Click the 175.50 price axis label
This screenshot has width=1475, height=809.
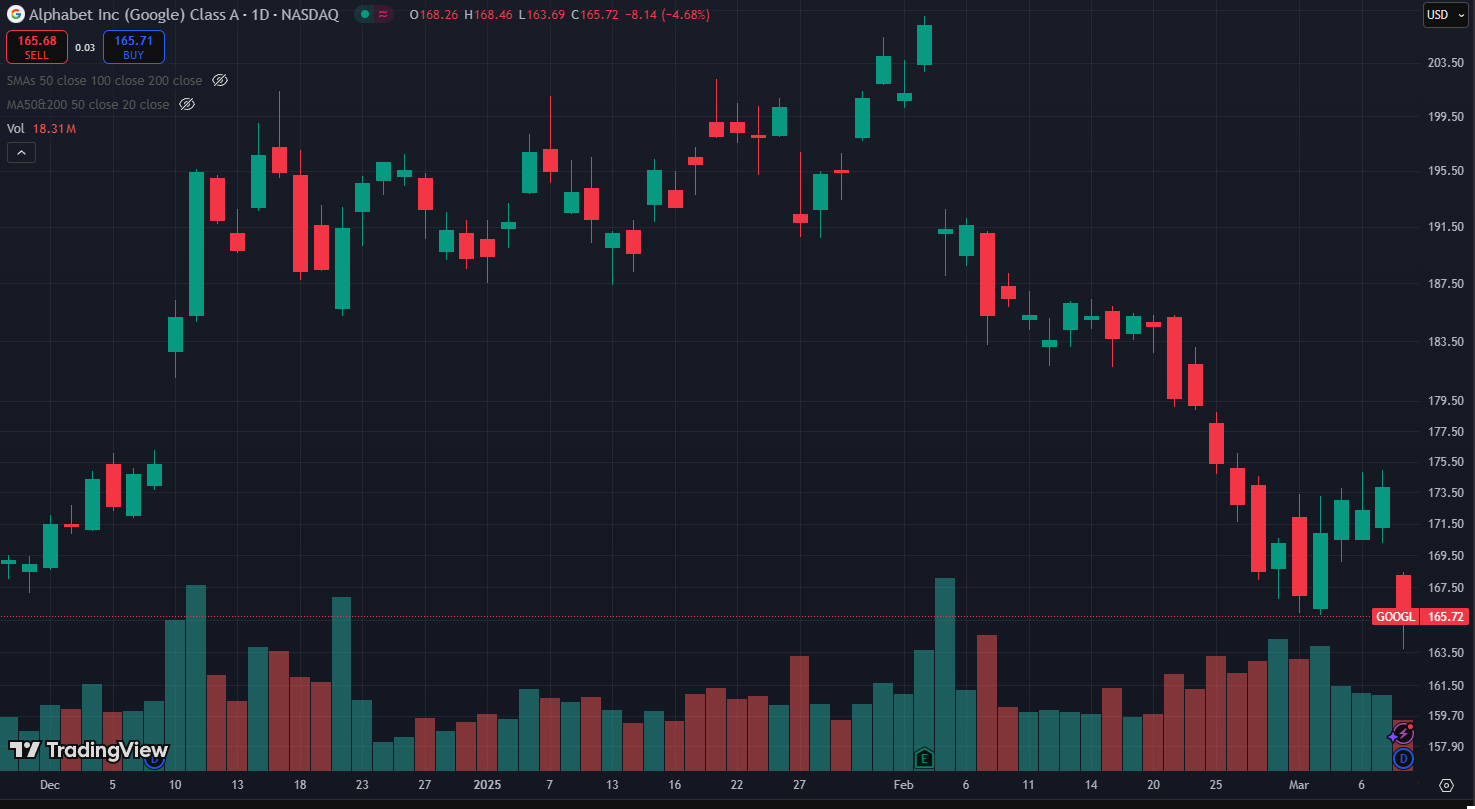point(1445,462)
